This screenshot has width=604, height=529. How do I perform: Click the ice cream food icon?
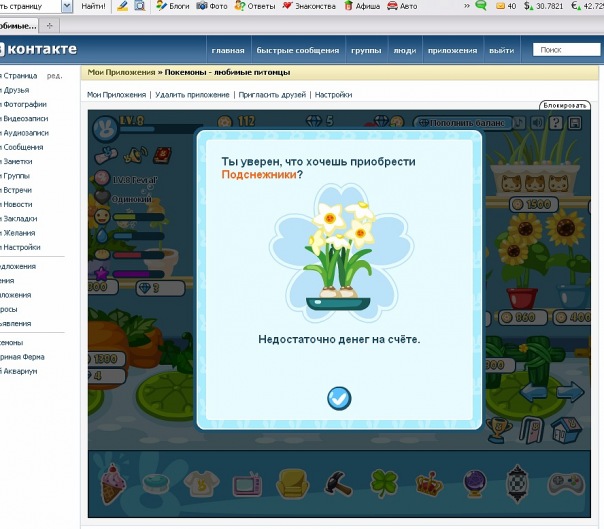click(x=111, y=484)
